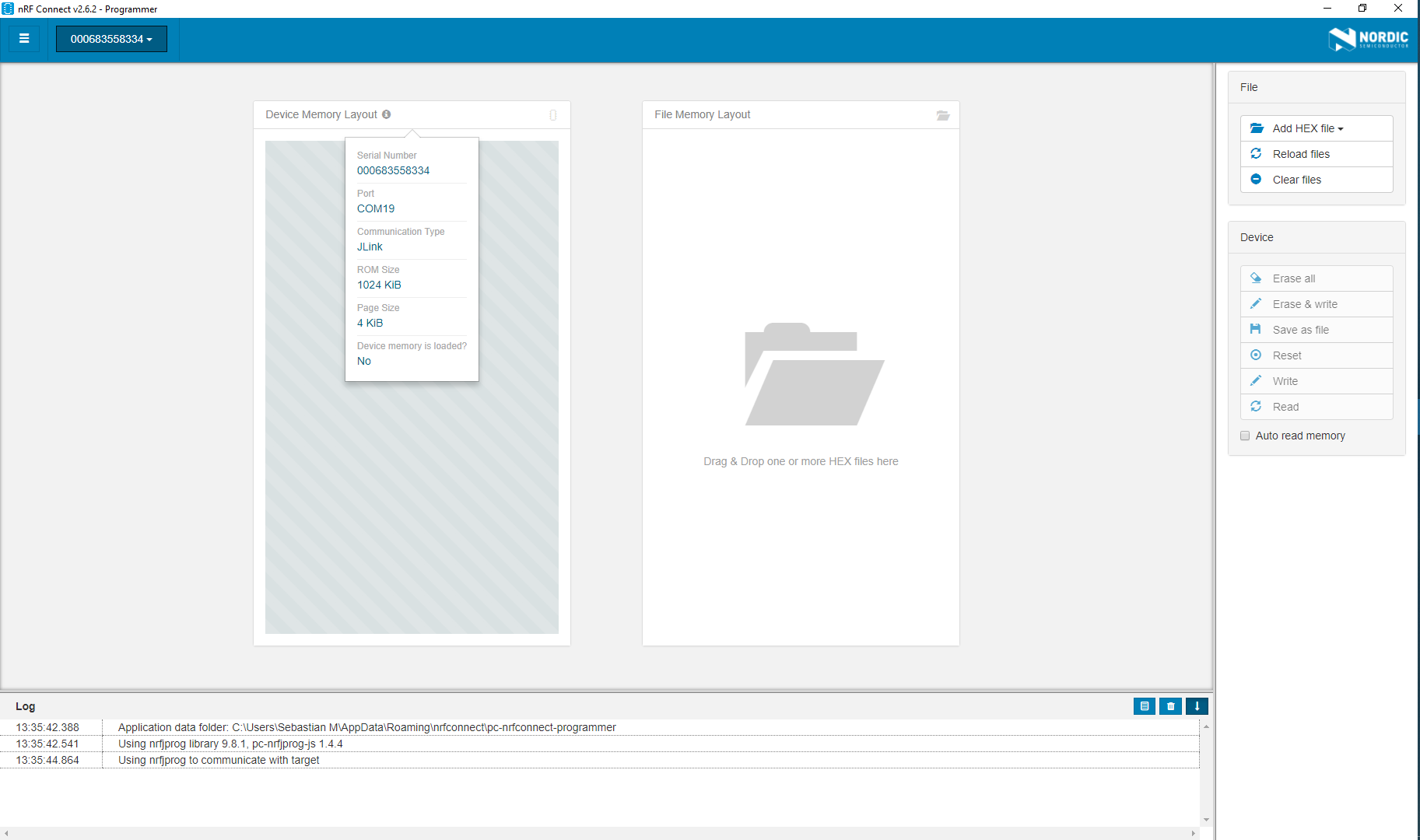
Task: Restore down the nRF Connect window
Action: tap(1362, 9)
